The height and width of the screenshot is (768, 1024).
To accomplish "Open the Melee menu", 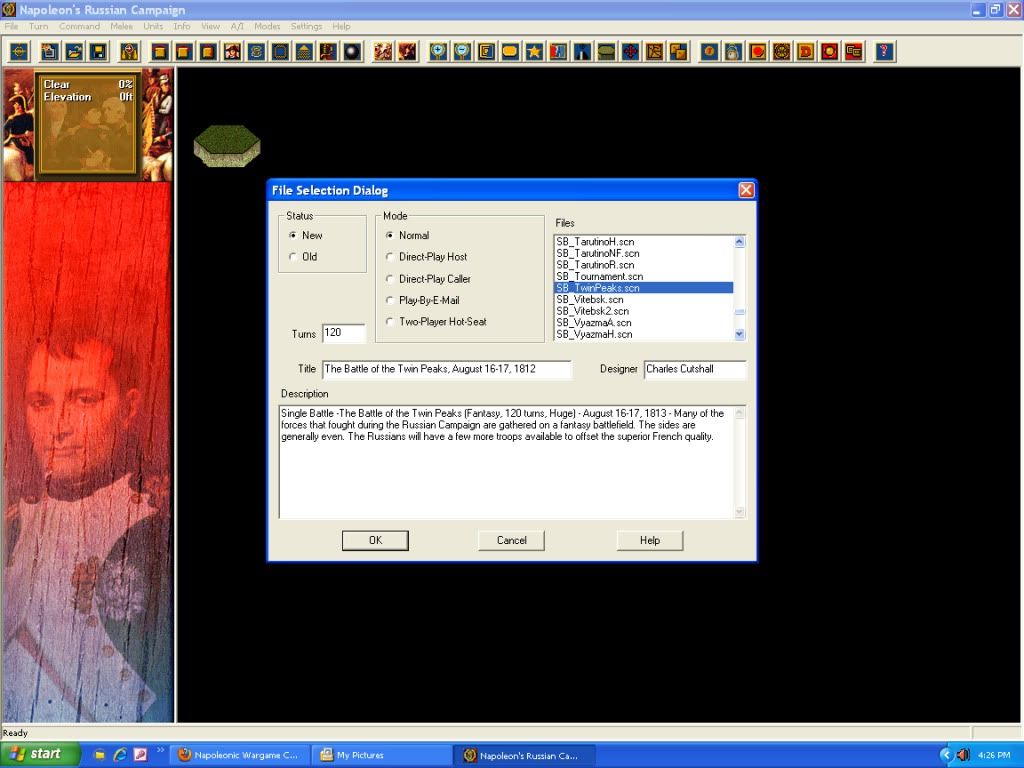I will click(x=121, y=26).
